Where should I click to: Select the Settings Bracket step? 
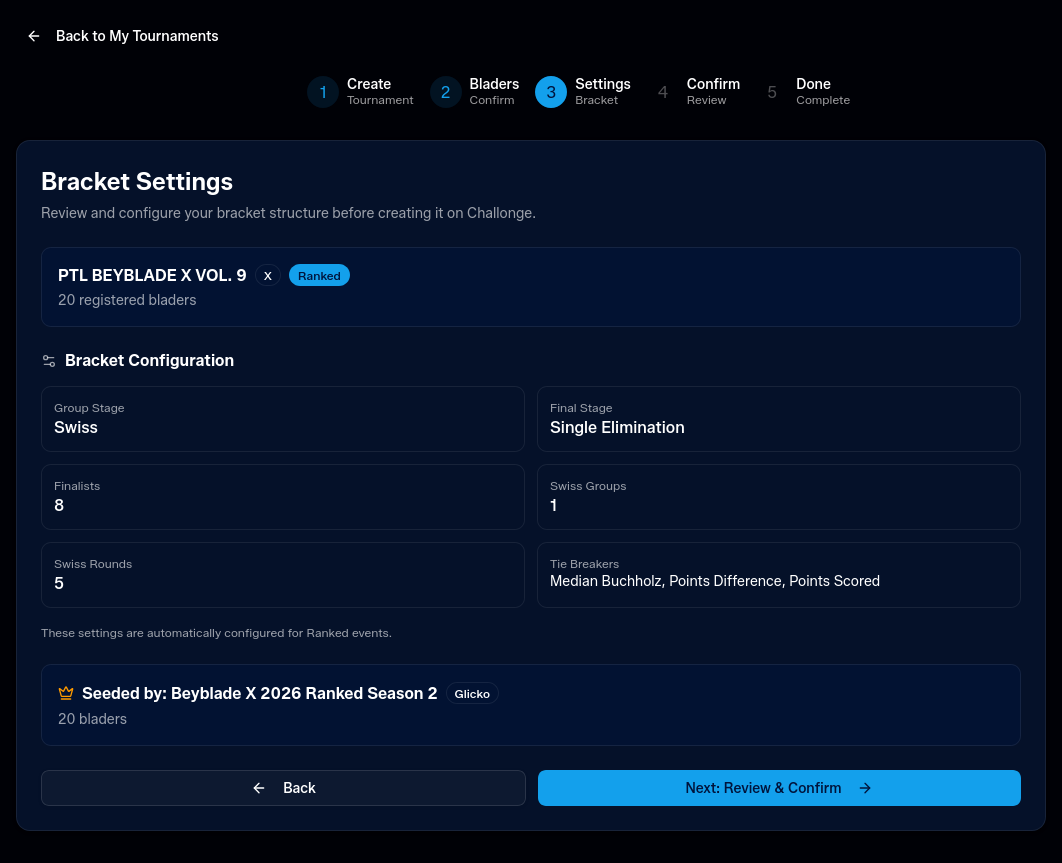click(x=583, y=92)
